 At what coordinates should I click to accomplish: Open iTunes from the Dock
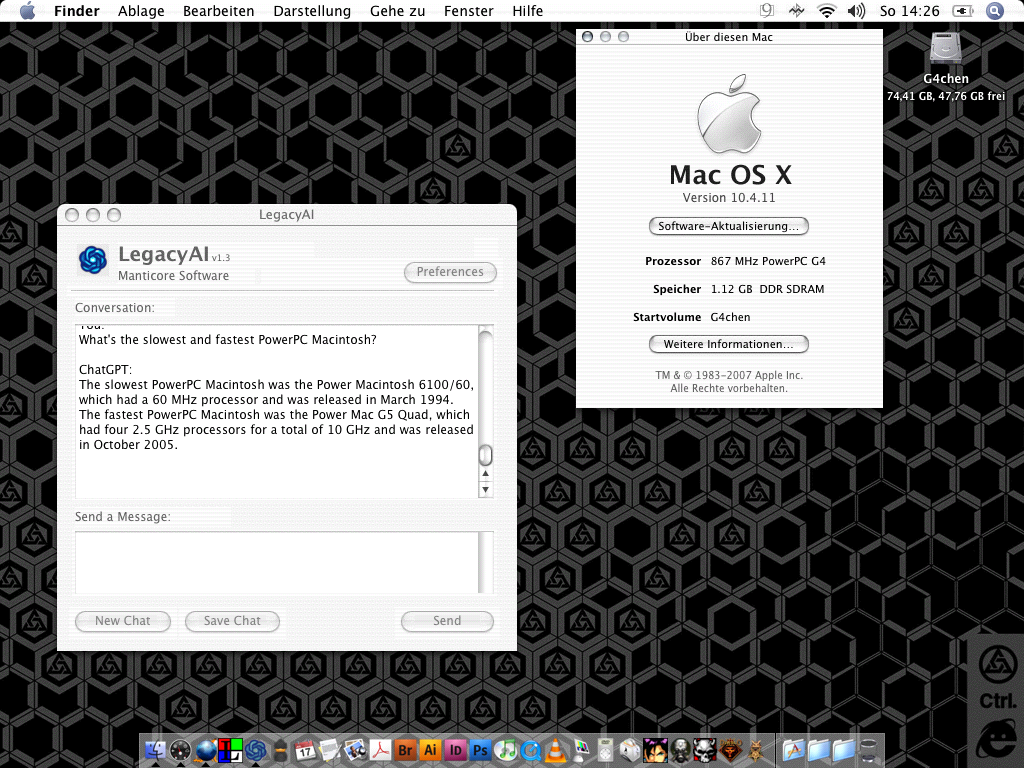(505, 750)
